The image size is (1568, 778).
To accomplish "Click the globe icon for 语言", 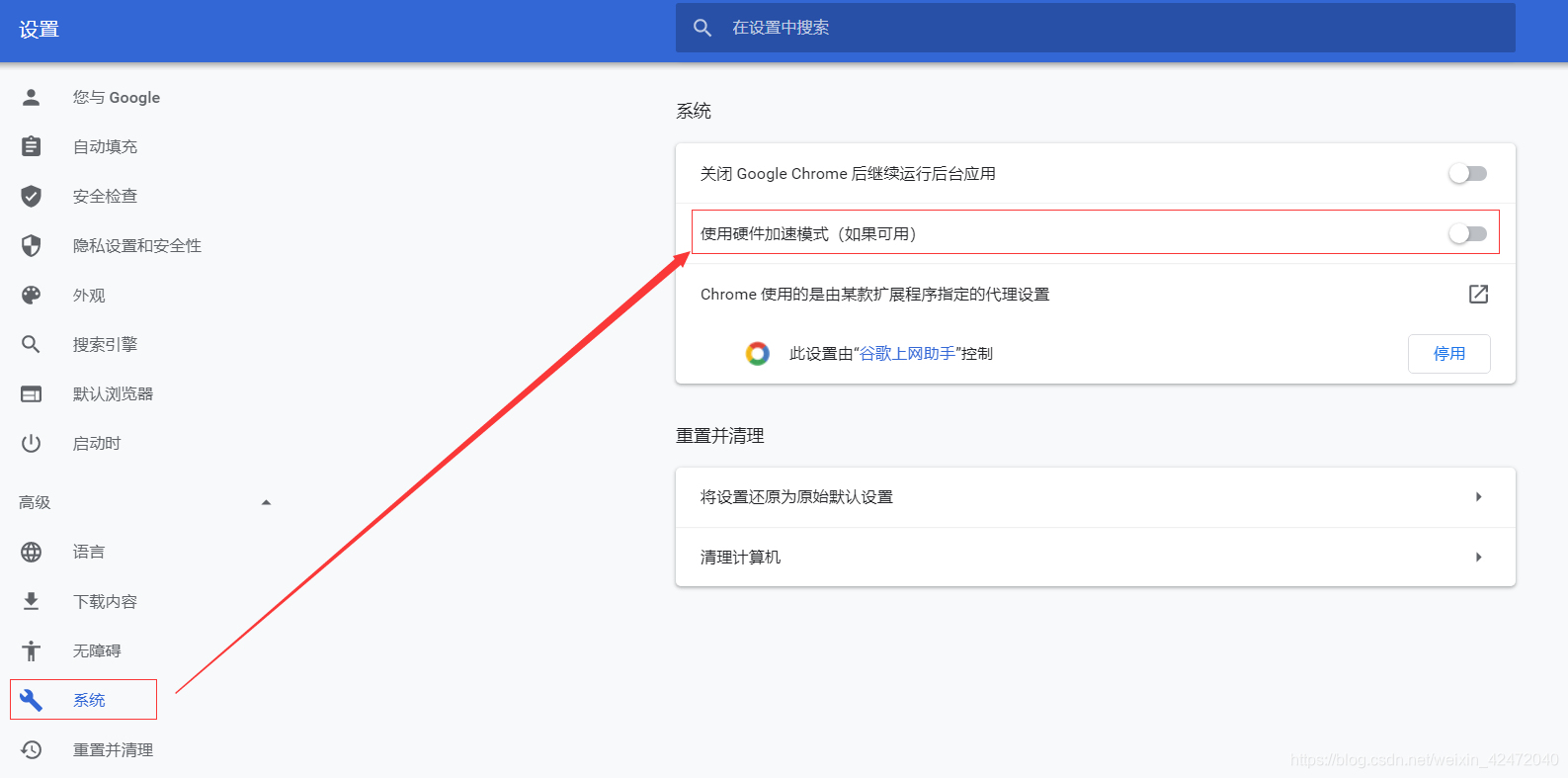I will 32,552.
